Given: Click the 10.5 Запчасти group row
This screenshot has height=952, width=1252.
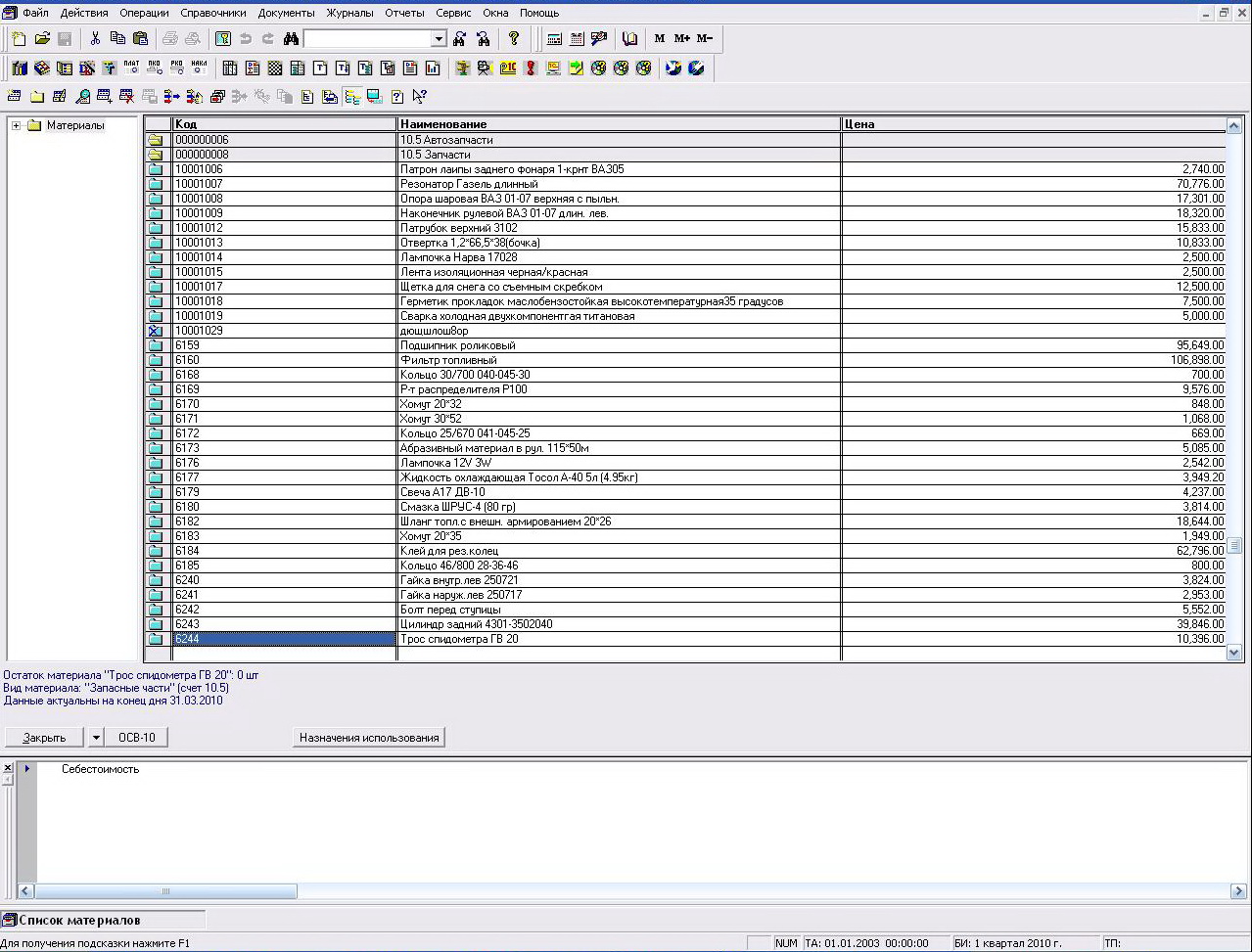Looking at the screenshot, I should pyautogui.click(x=685, y=155).
